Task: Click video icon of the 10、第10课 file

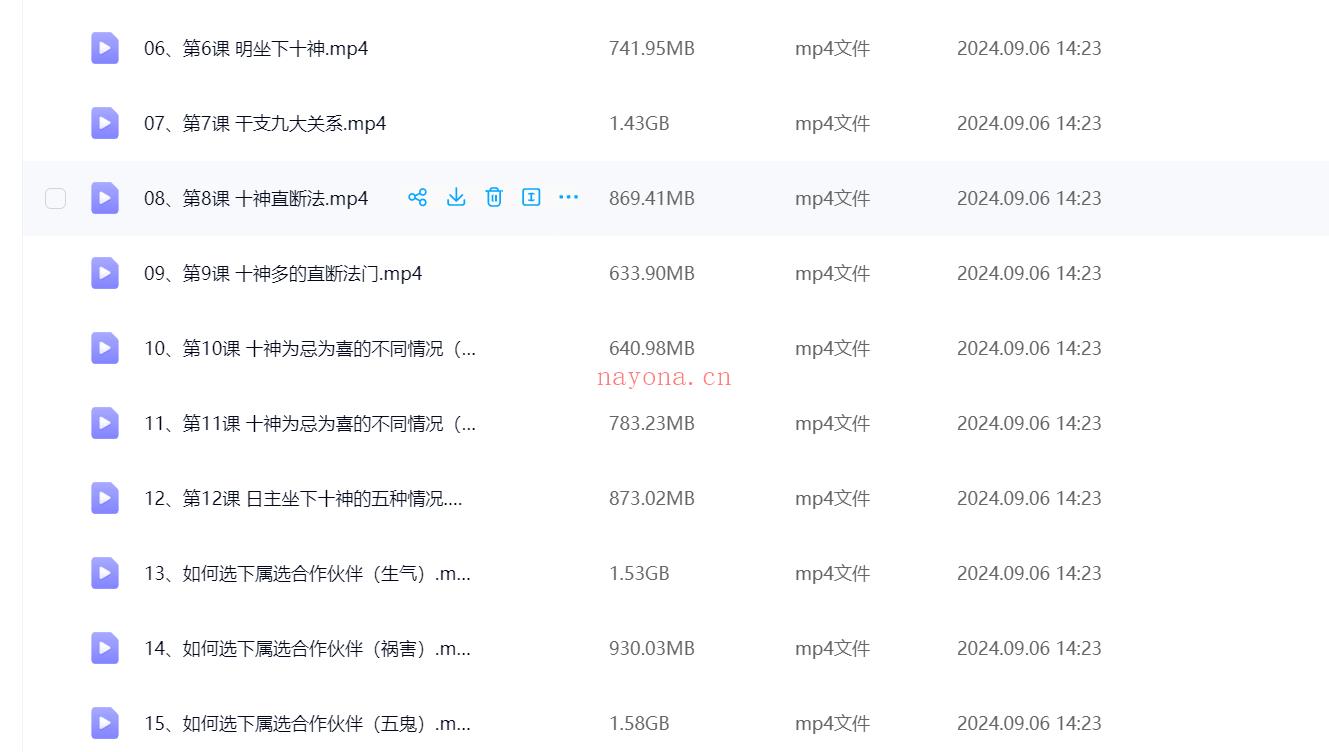Action: [x=105, y=348]
